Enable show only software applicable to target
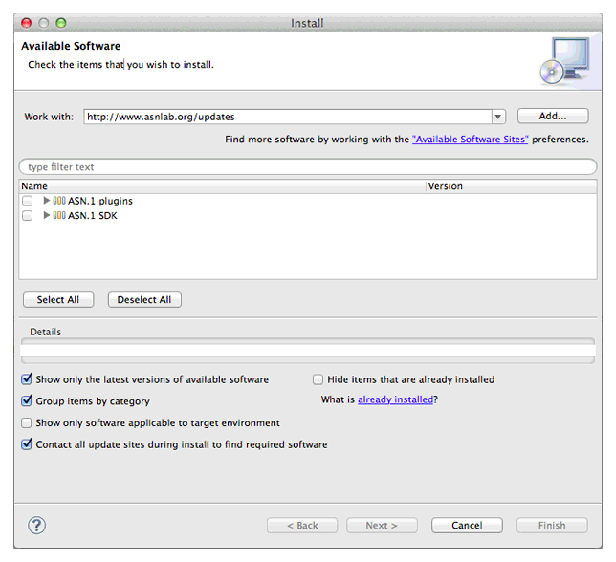 [x=27, y=423]
